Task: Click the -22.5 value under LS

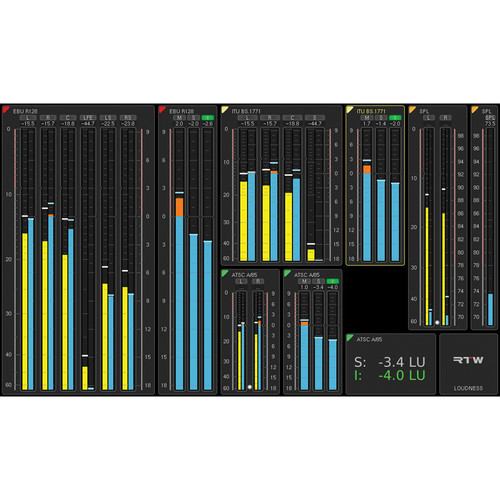Action: [x=108, y=124]
